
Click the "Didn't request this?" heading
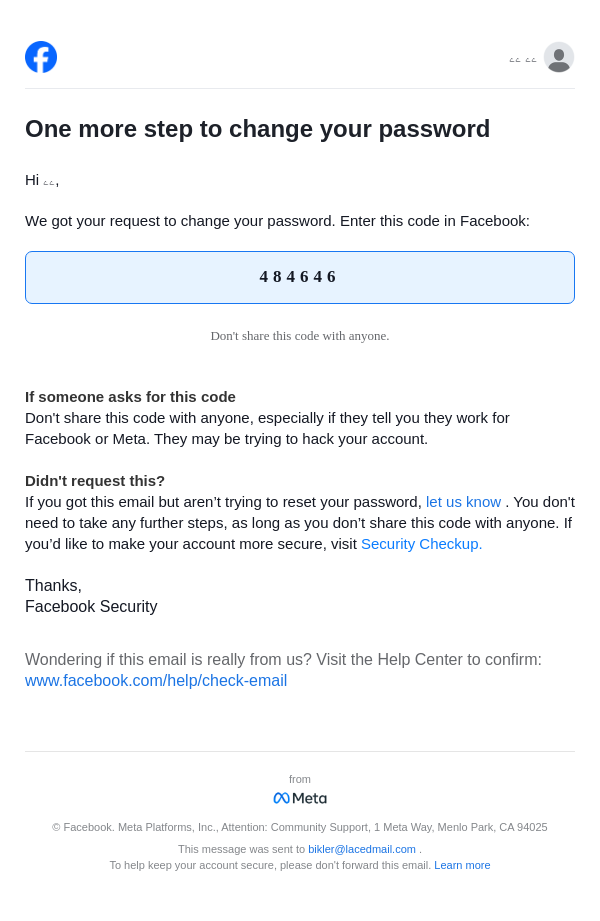coord(95,480)
